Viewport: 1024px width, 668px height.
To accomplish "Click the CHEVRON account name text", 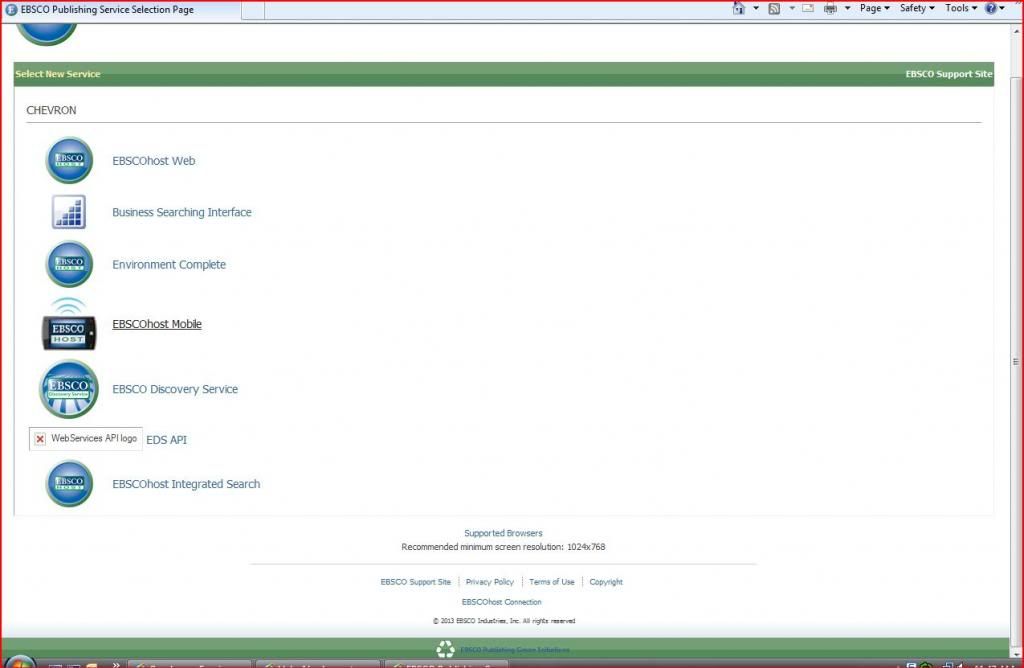I will (51, 110).
